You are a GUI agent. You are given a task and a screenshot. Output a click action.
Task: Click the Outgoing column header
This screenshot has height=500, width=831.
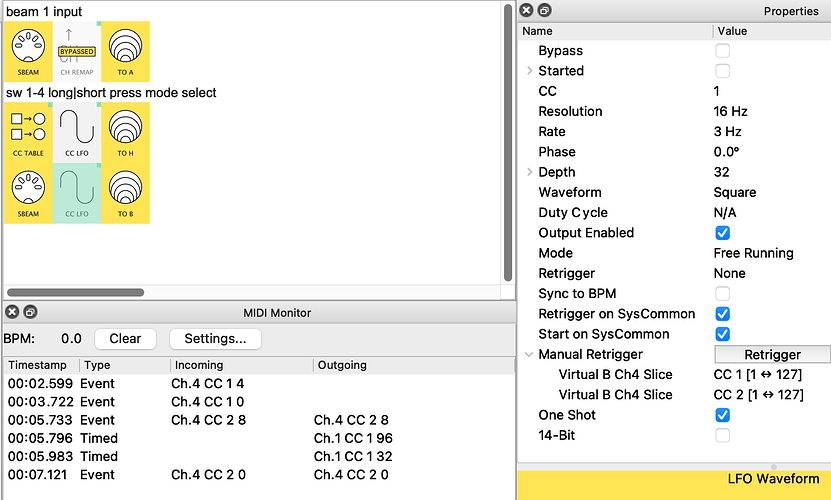click(x=342, y=365)
